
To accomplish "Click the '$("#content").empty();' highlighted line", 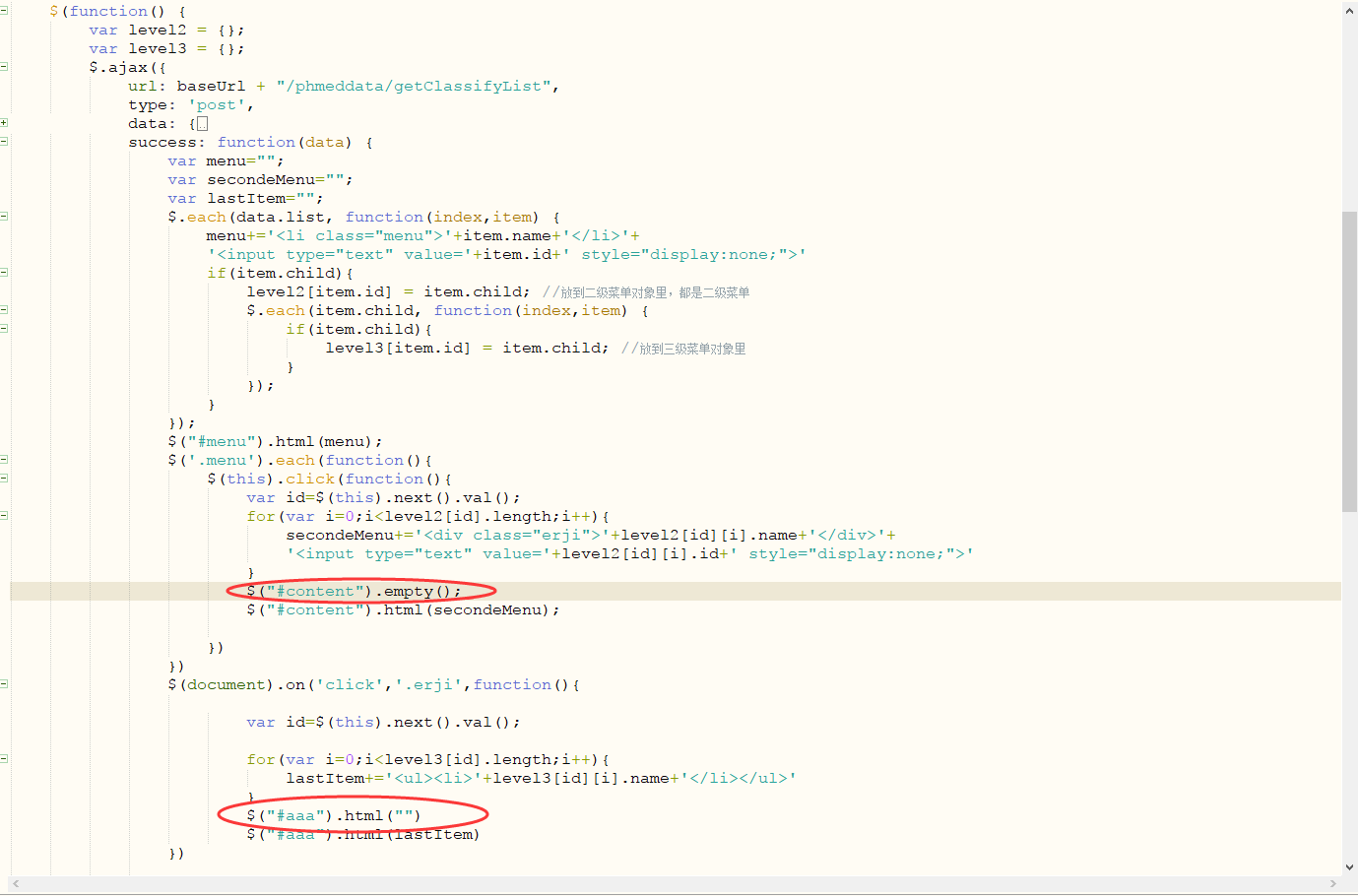I will (x=354, y=591).
